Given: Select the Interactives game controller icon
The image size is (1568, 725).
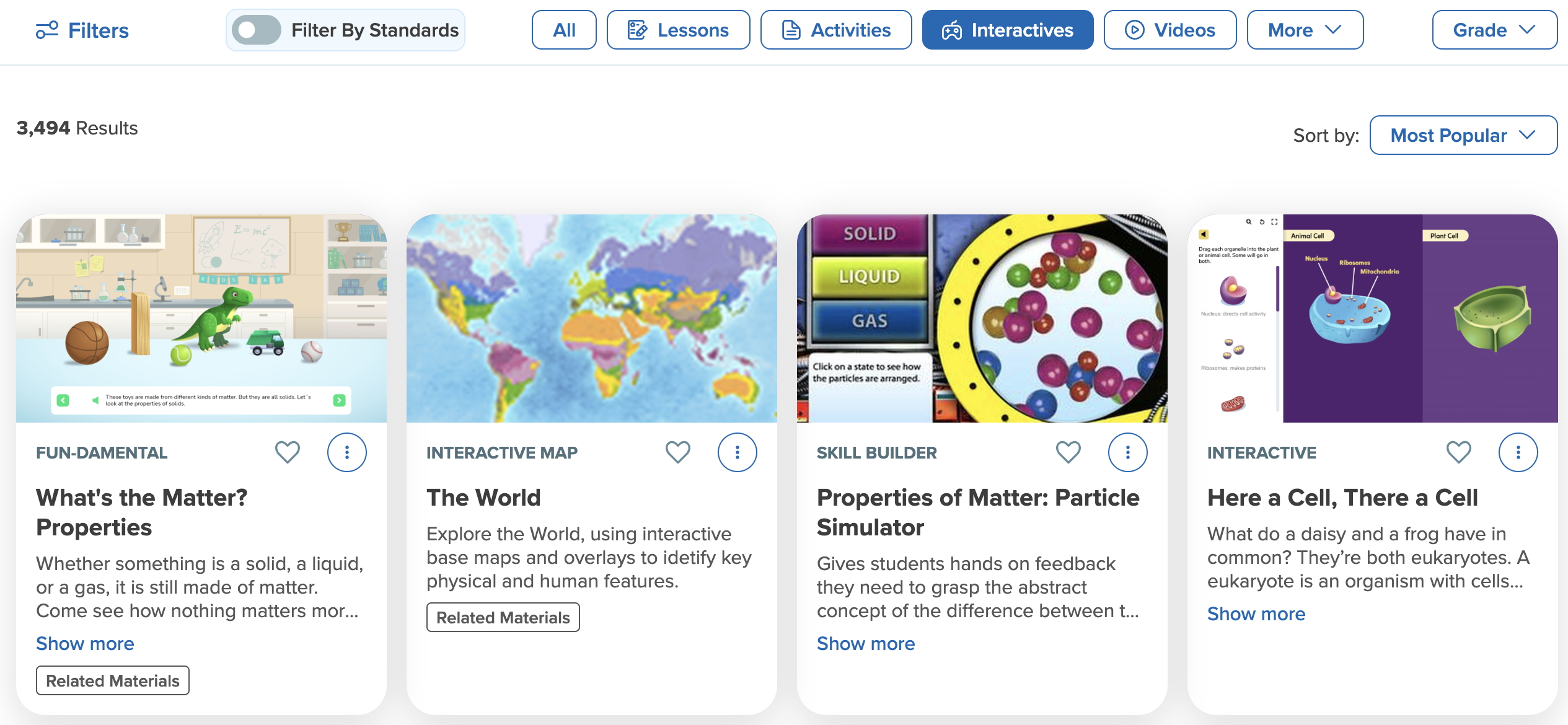Looking at the screenshot, I should click(x=953, y=29).
